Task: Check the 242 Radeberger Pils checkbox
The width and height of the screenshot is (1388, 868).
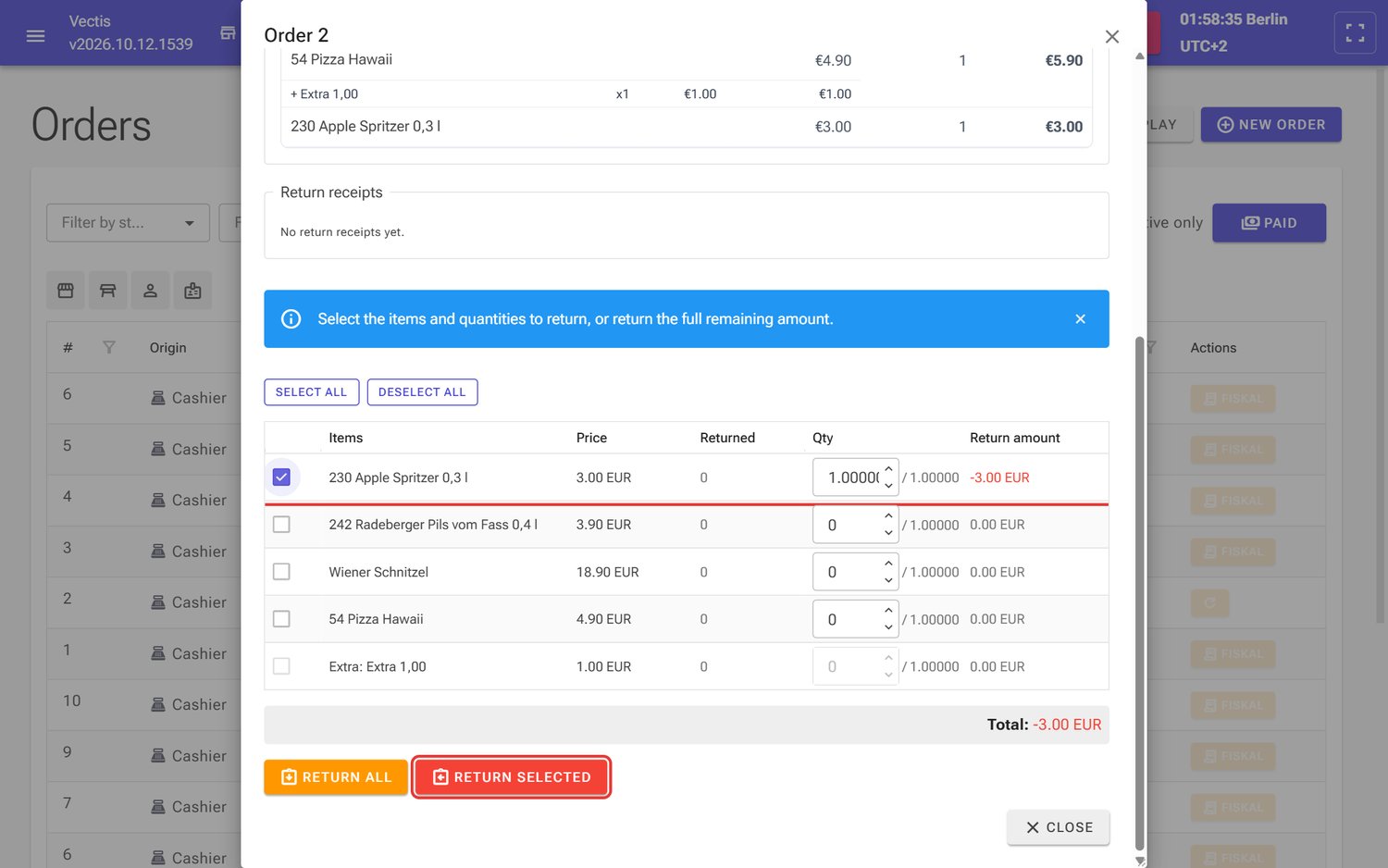Action: pos(282,525)
